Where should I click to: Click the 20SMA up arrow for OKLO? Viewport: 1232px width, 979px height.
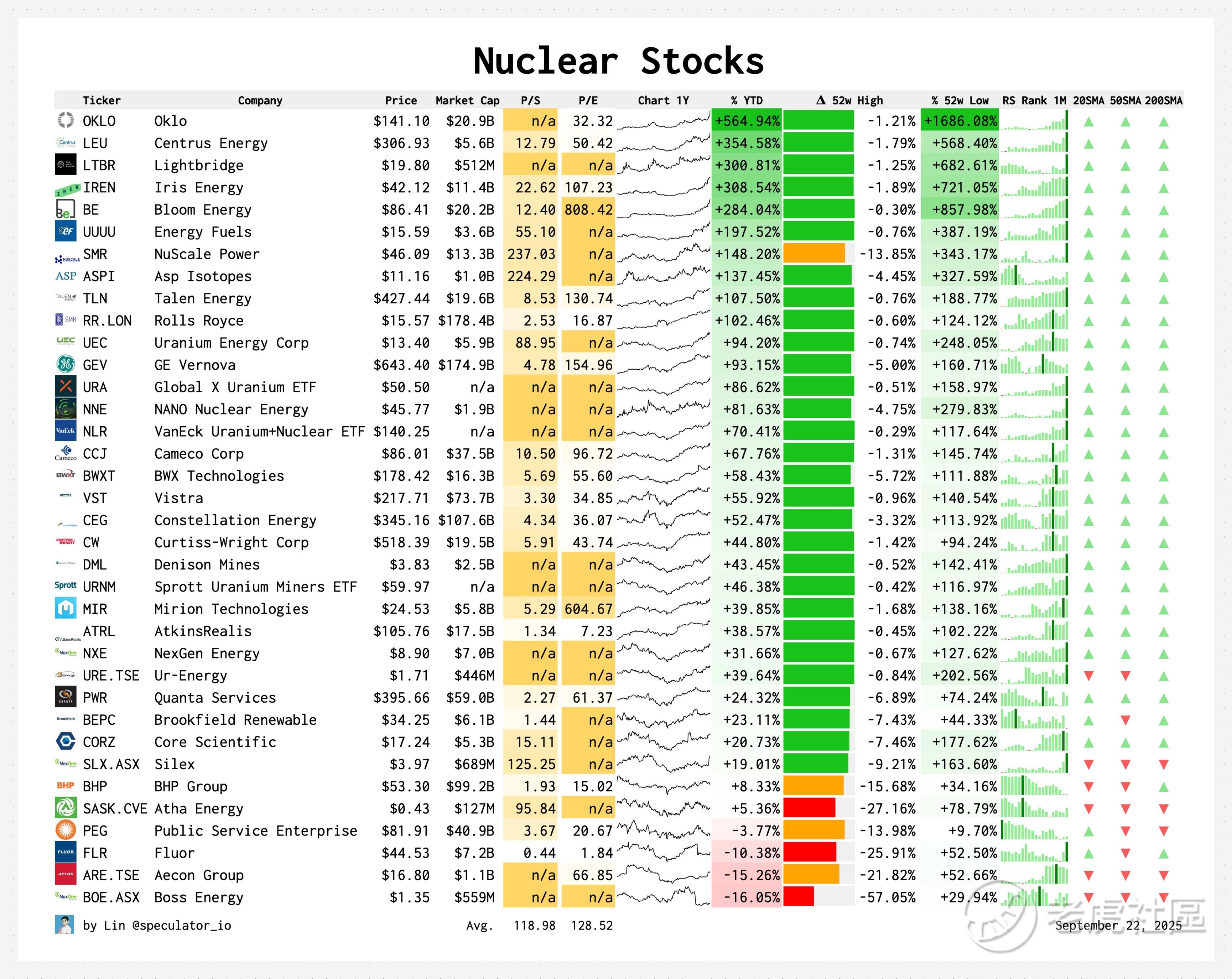point(1088,122)
